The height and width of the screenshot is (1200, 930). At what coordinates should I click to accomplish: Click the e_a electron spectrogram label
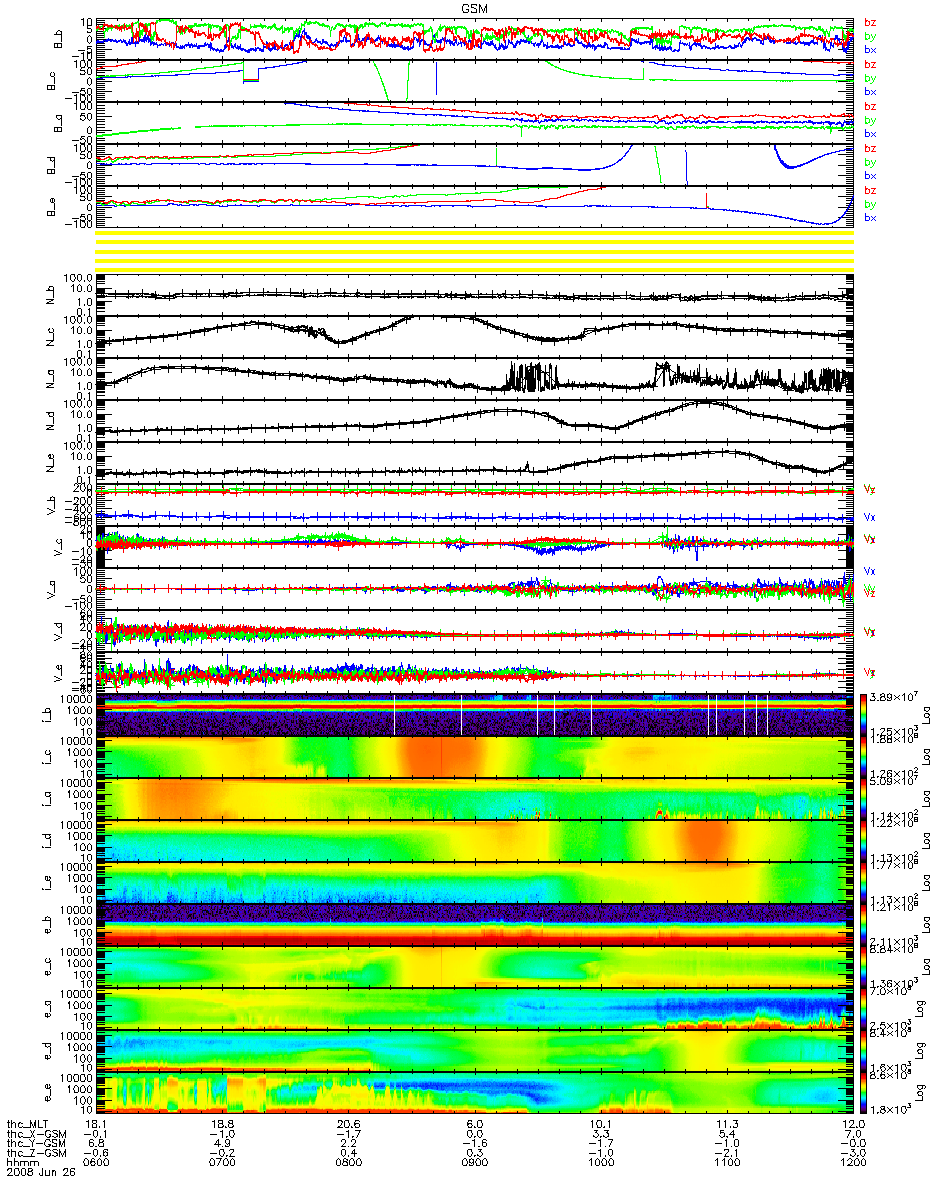point(50,1009)
